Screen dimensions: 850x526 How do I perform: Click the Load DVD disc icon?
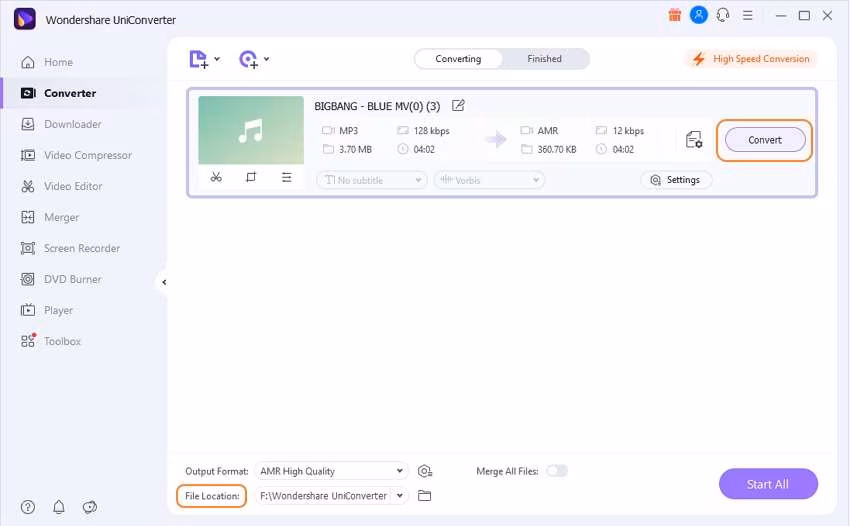click(x=248, y=59)
